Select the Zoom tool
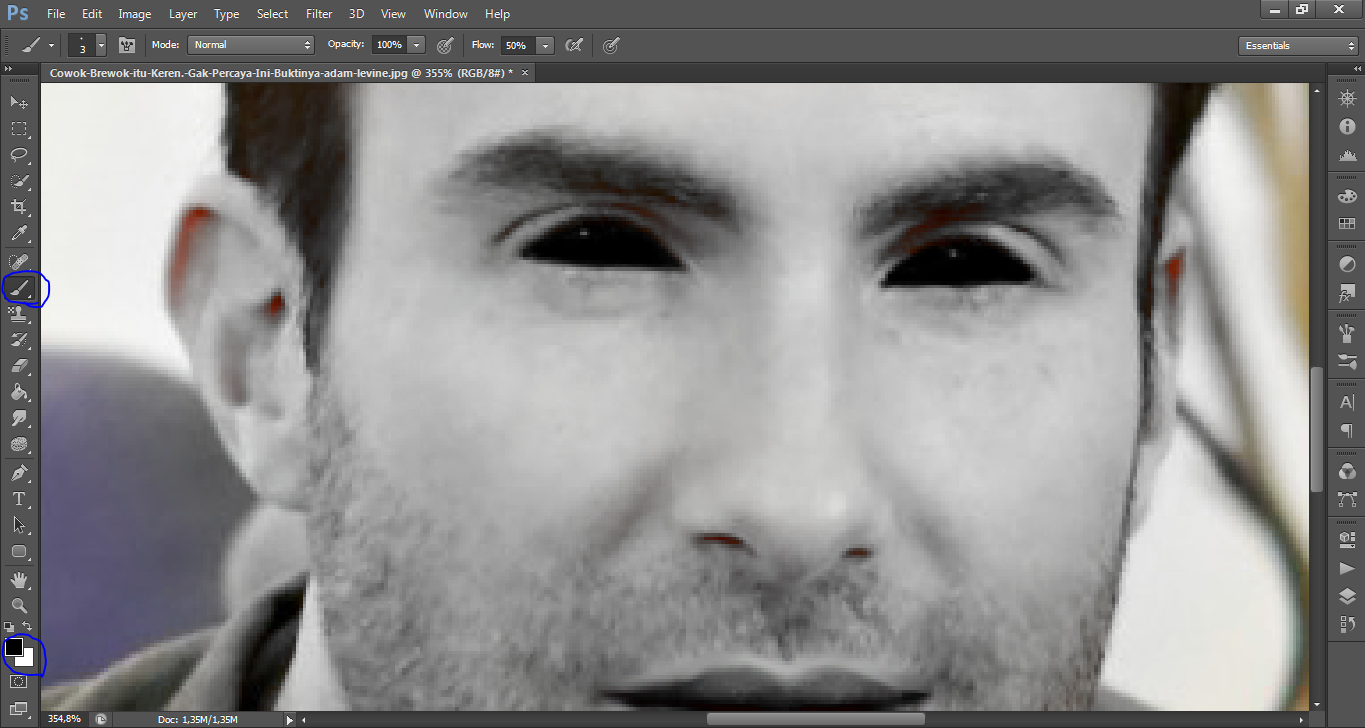 point(19,605)
